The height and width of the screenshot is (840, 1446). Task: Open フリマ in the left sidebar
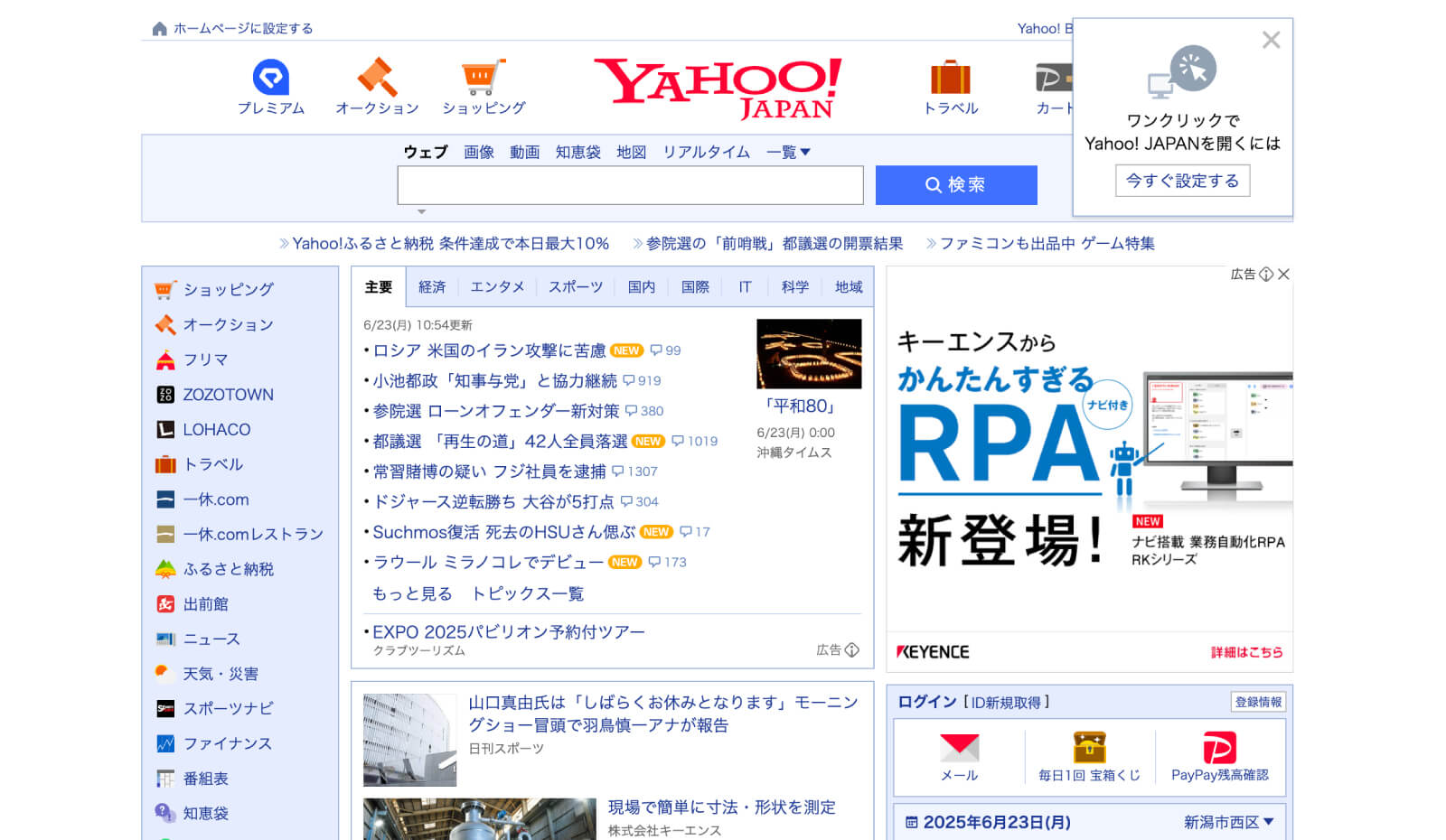205,359
